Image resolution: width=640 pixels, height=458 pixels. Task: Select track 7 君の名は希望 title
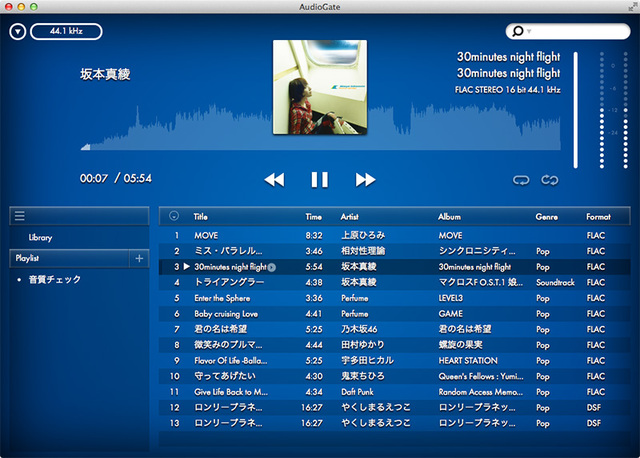[x=220, y=329]
